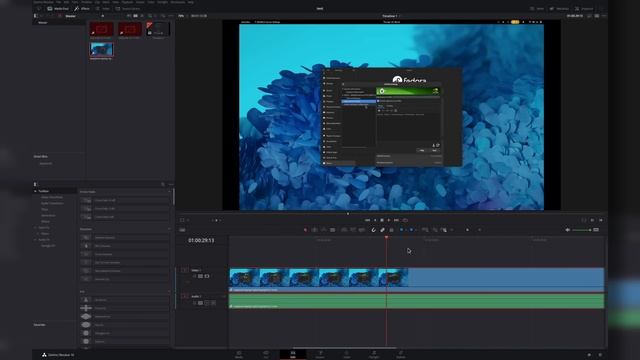Play the timeline forward
The height and width of the screenshot is (360, 640).
[389, 220]
